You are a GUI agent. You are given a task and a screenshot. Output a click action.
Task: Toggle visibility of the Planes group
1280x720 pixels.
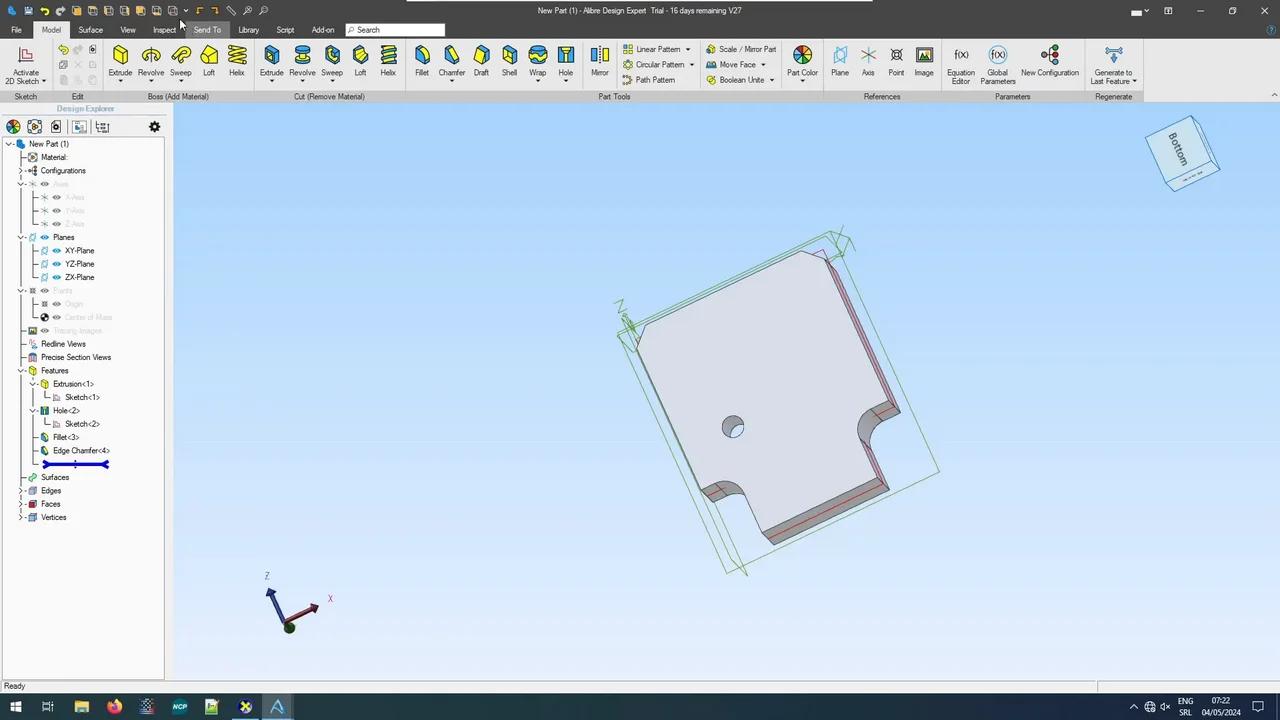(x=44, y=237)
